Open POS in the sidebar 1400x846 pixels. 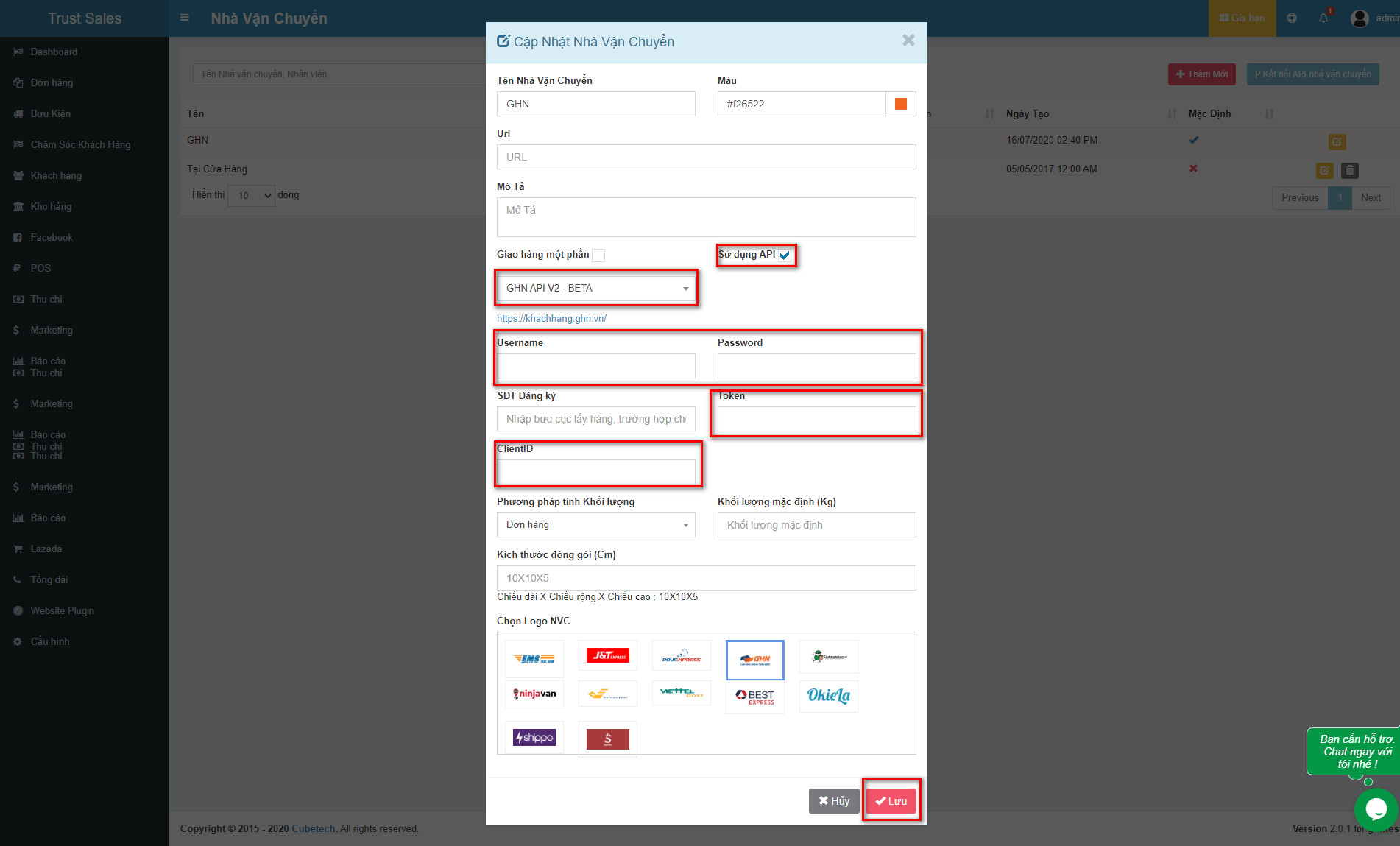tap(40, 268)
